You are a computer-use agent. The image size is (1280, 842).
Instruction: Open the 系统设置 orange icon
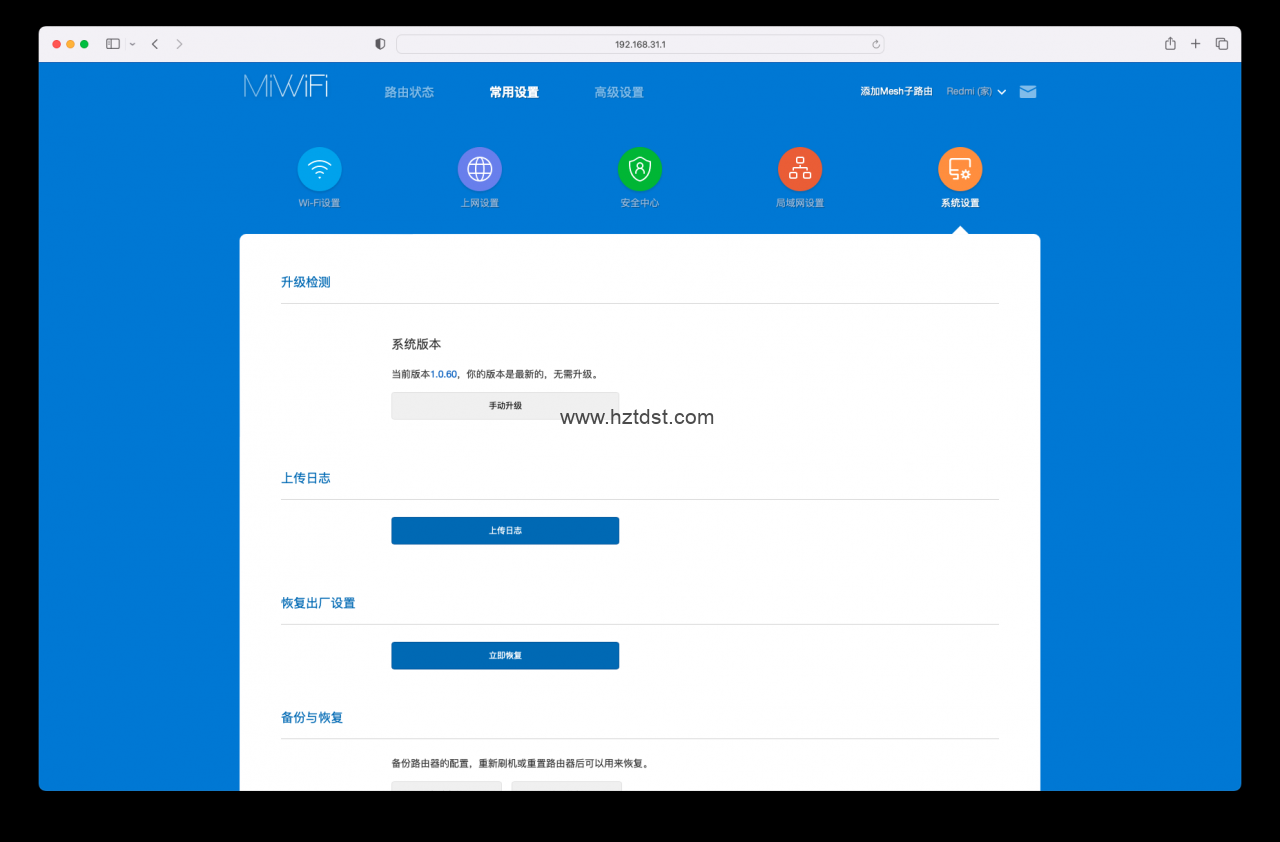pos(960,169)
